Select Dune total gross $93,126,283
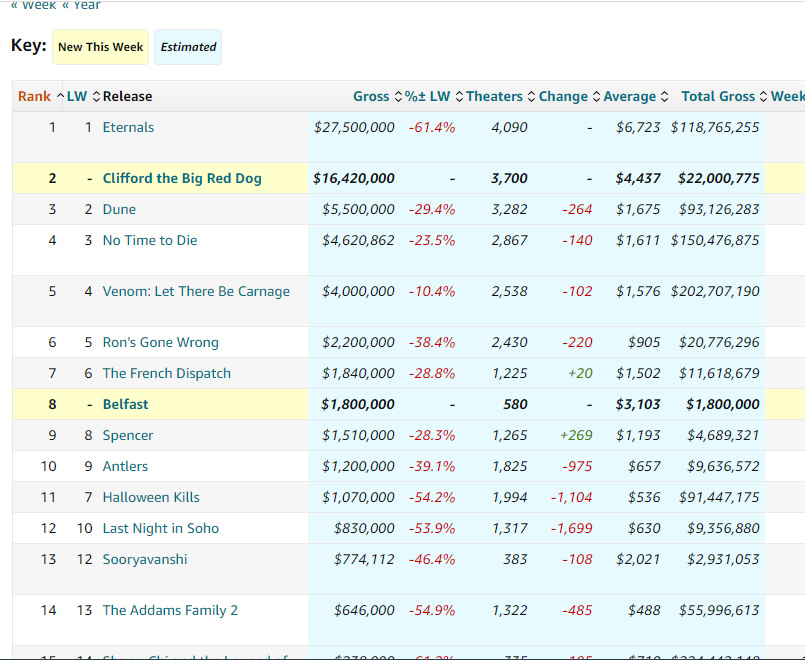The width and height of the screenshot is (805, 660). pos(719,209)
